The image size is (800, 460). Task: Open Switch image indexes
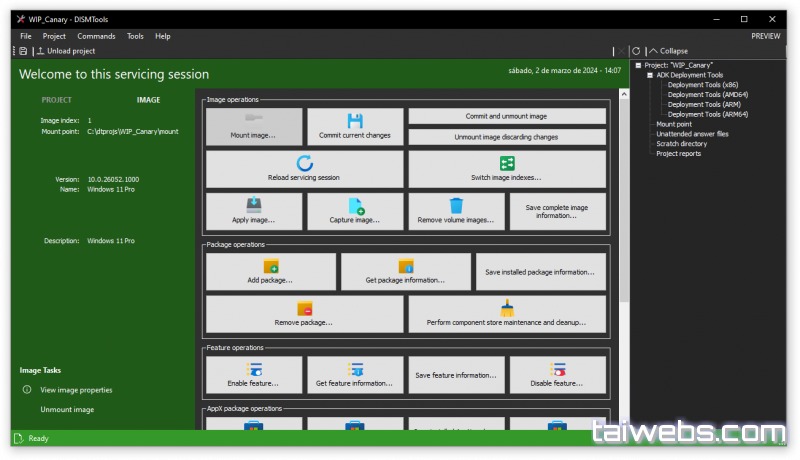(506, 169)
